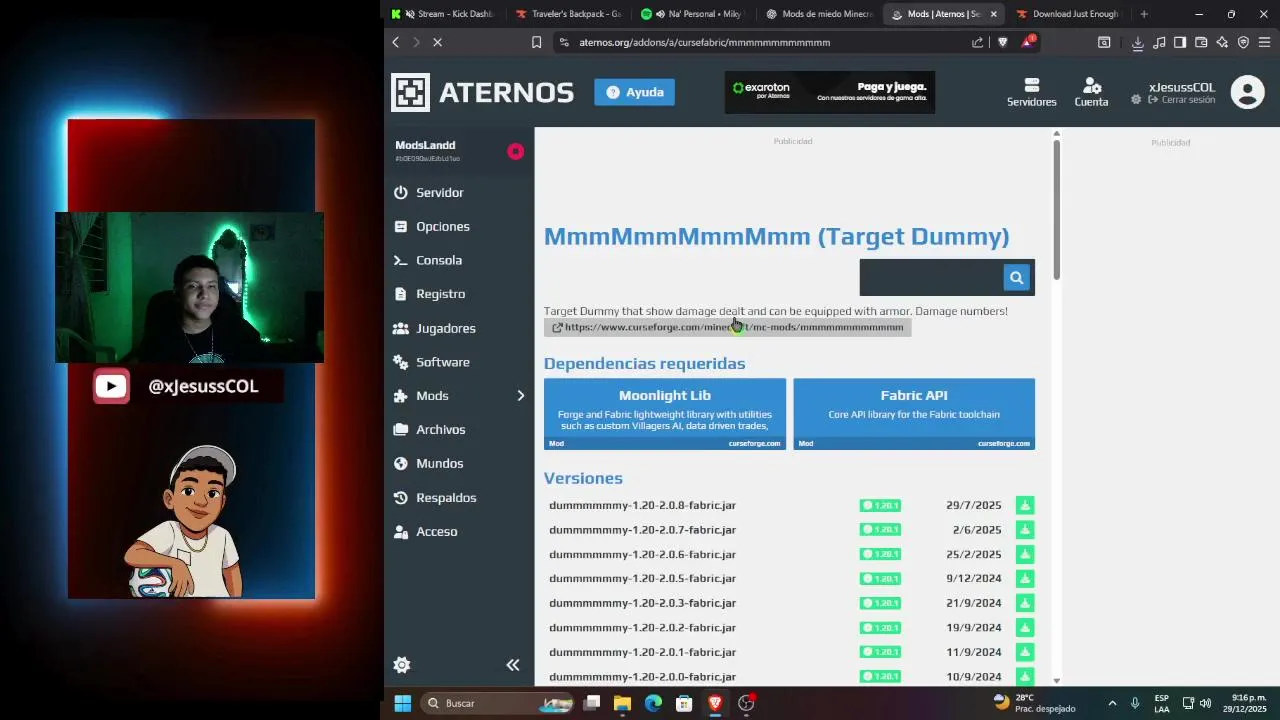Open a new browser tab
Screen dimensions: 1280x720
click(x=1144, y=14)
